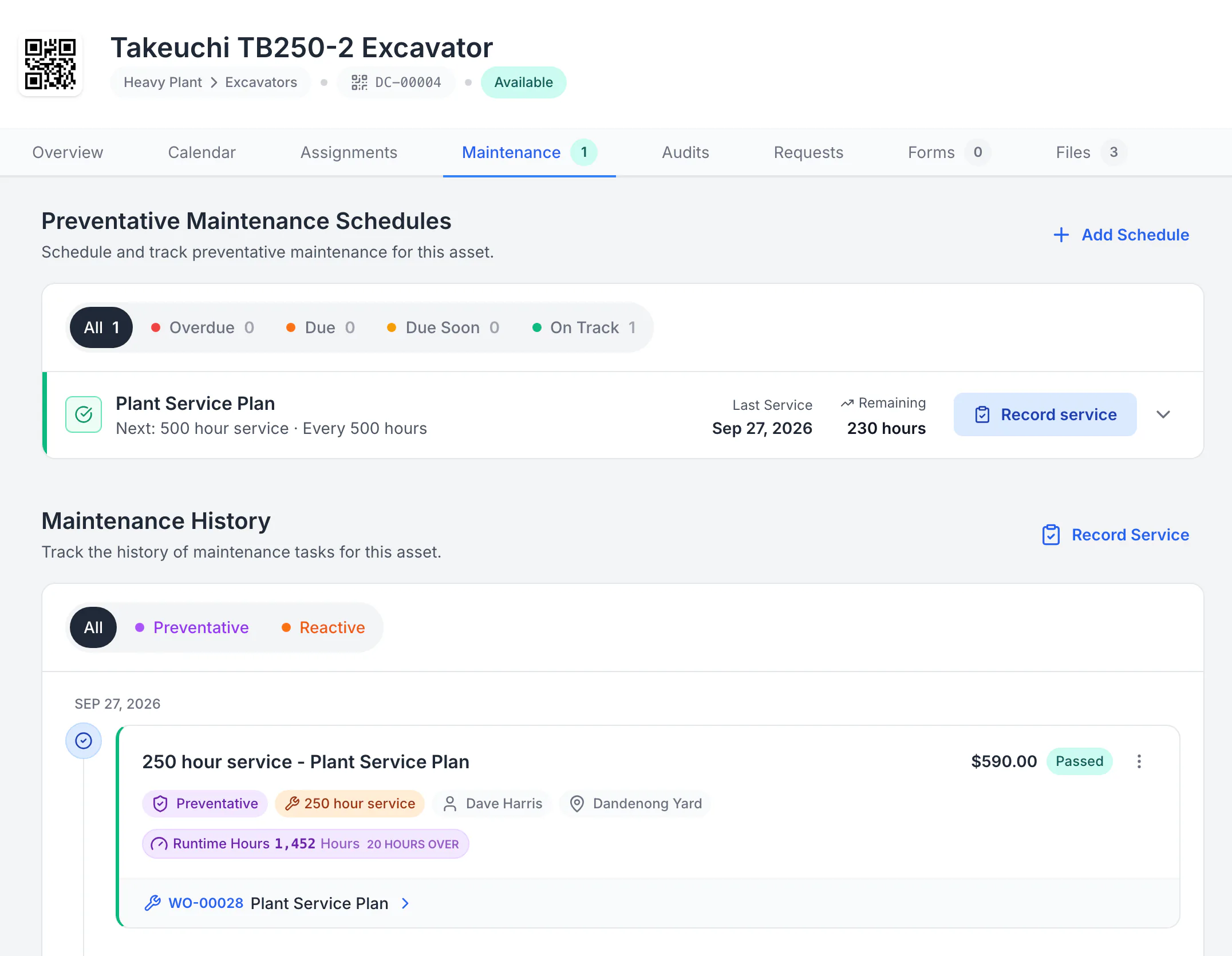
Task: Click the wrench icon beside WO-00028
Action: pyautogui.click(x=152, y=903)
